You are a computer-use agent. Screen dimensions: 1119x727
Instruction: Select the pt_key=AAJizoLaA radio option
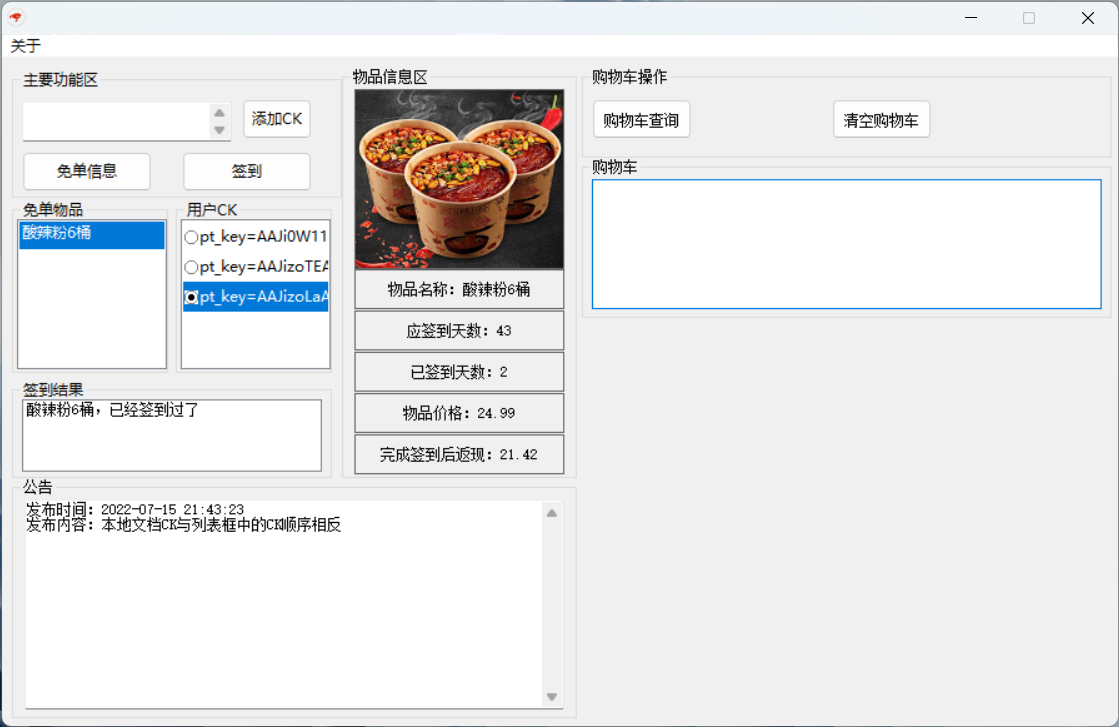click(x=191, y=297)
